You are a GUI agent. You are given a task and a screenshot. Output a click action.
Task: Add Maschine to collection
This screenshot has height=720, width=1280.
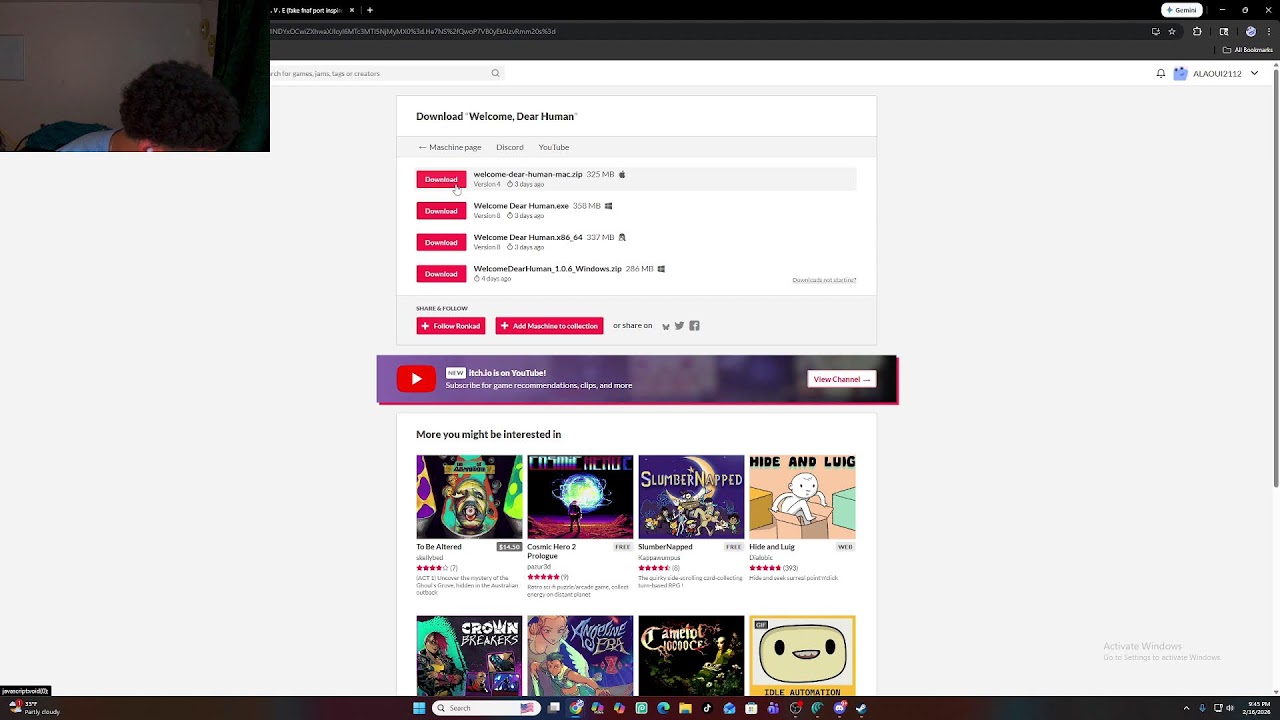(549, 326)
